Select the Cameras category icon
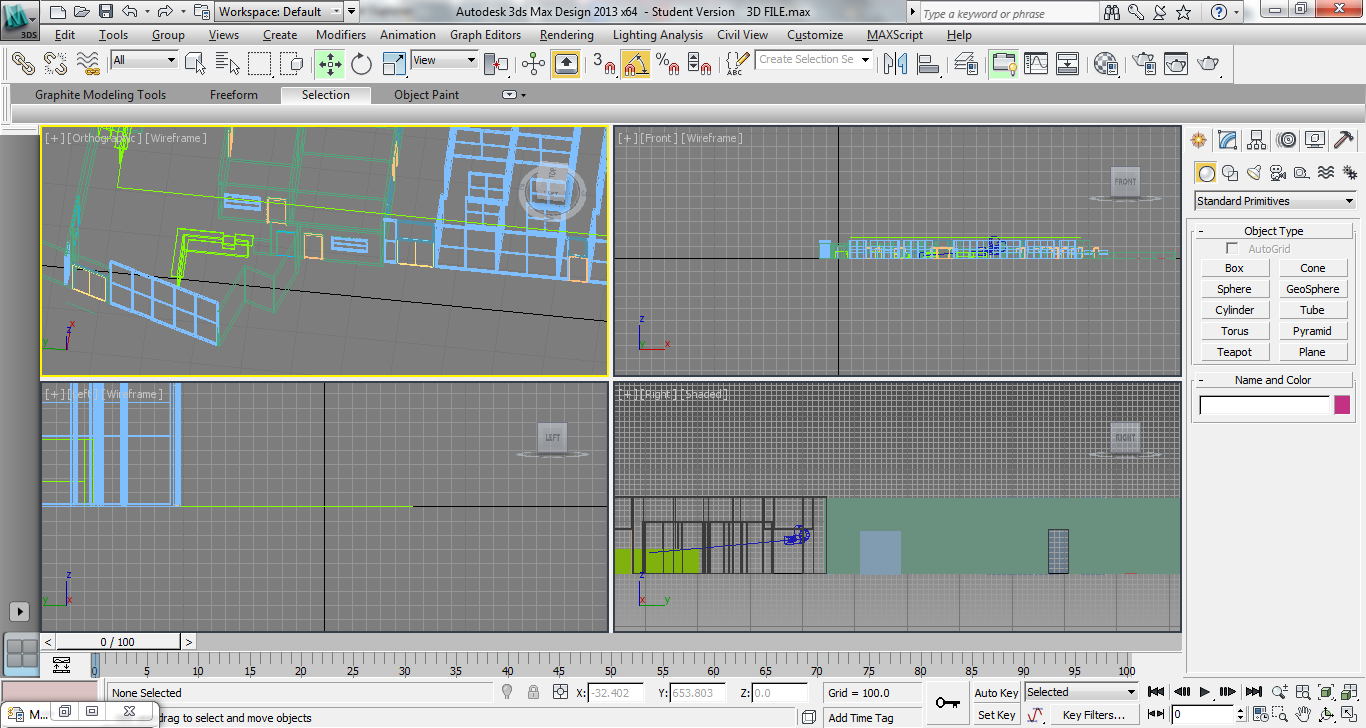Viewport: 1366px width, 728px height. 1278,173
